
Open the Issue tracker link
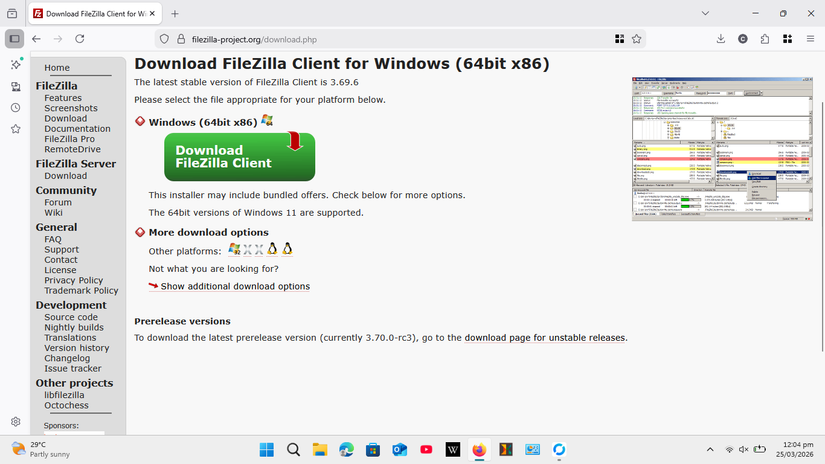73,368
